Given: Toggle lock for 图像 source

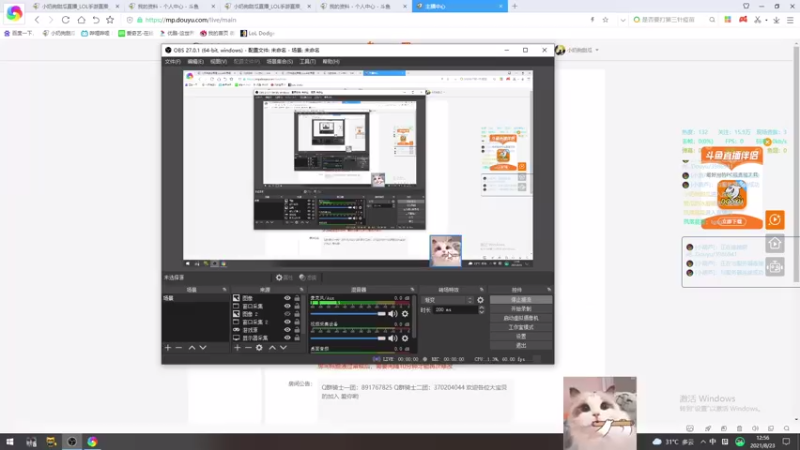Looking at the screenshot, I should [x=297, y=298].
